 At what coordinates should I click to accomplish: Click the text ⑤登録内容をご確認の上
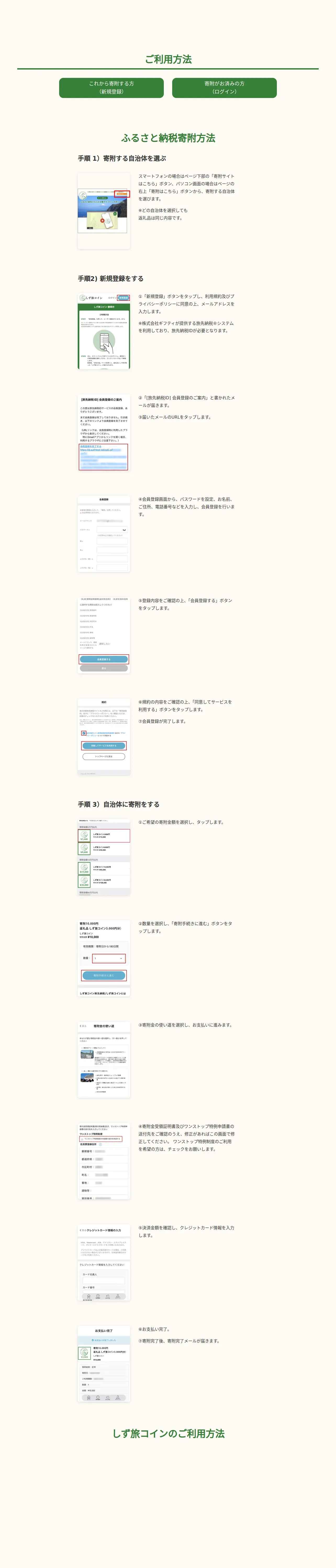(185, 604)
